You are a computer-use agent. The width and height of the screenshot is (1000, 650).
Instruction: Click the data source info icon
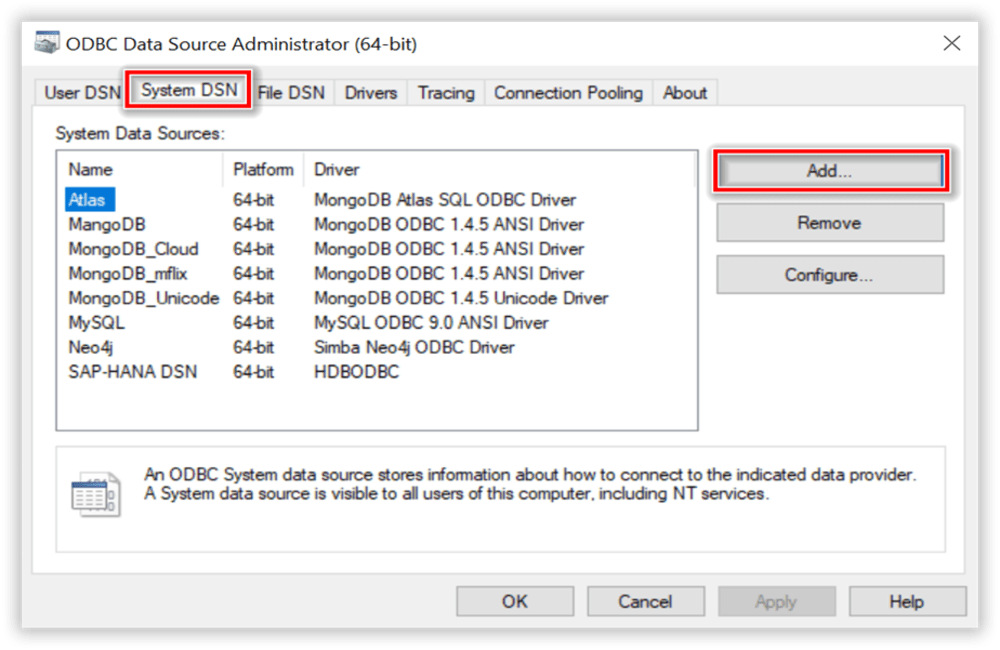click(95, 495)
